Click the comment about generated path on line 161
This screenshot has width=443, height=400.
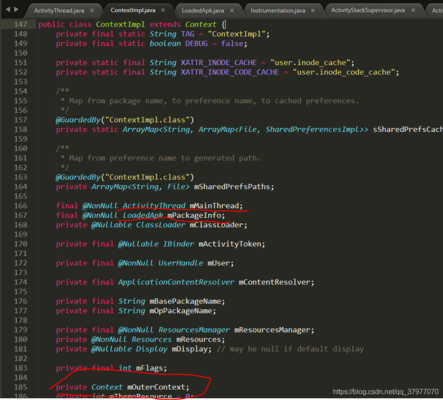[x=160, y=158]
